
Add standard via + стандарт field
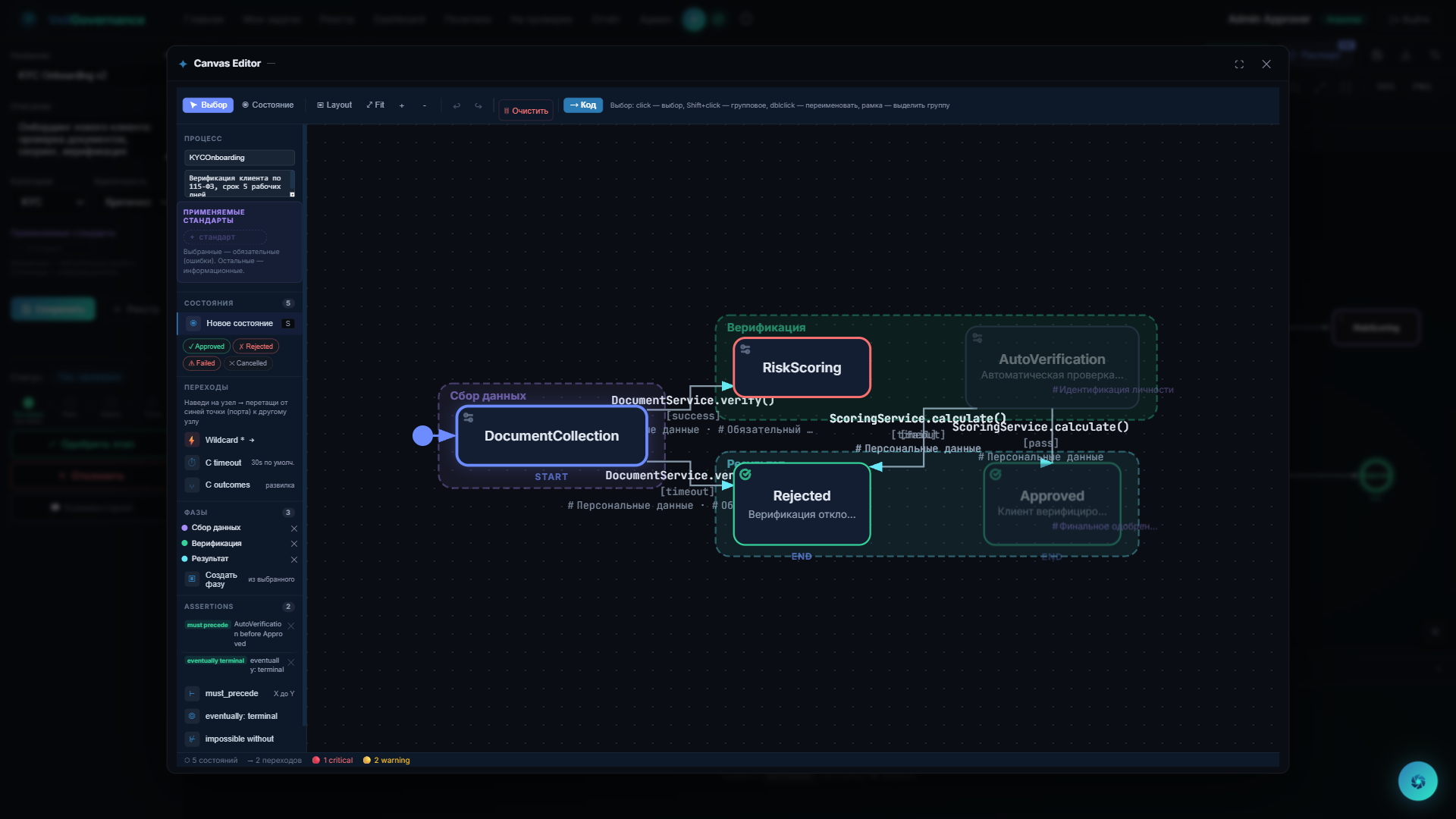[224, 237]
